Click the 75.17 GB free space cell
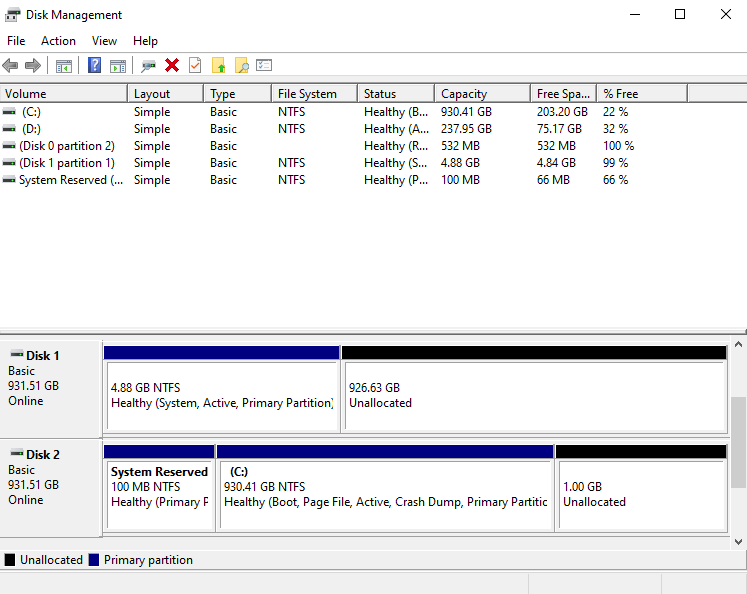Image resolution: width=747 pixels, height=594 pixels. 559,129
